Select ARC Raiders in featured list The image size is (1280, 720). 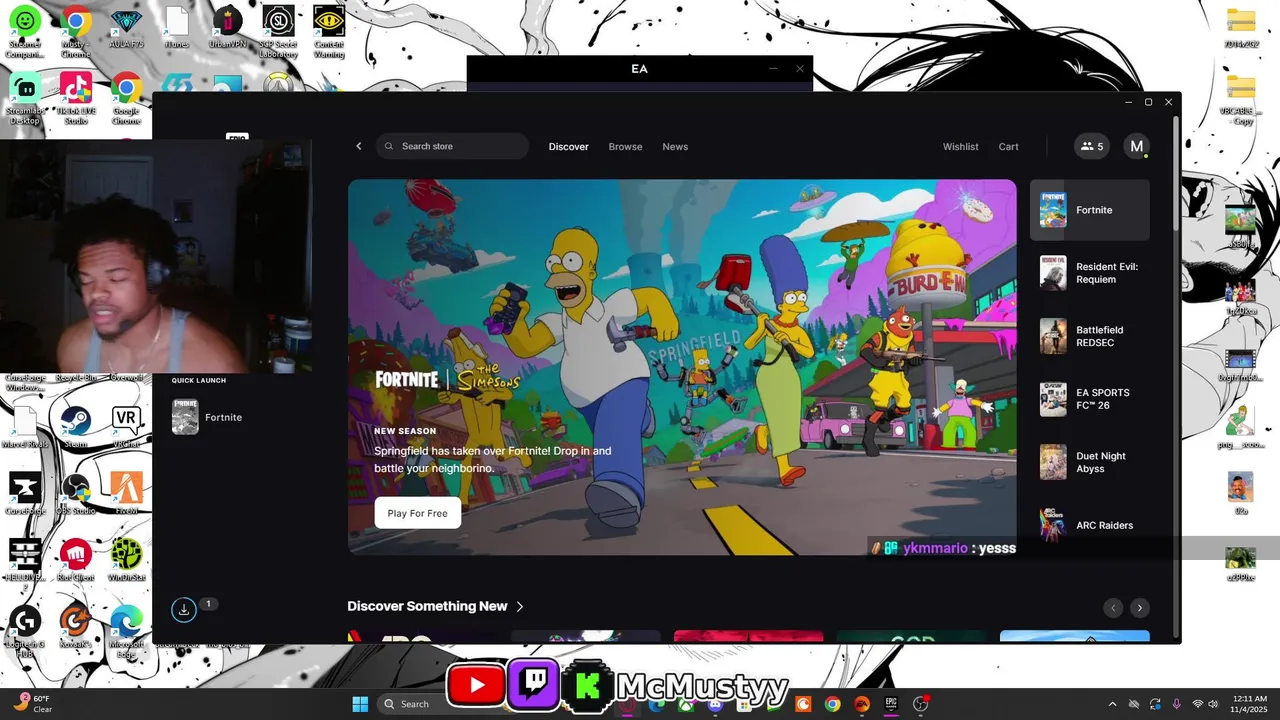(x=1090, y=525)
